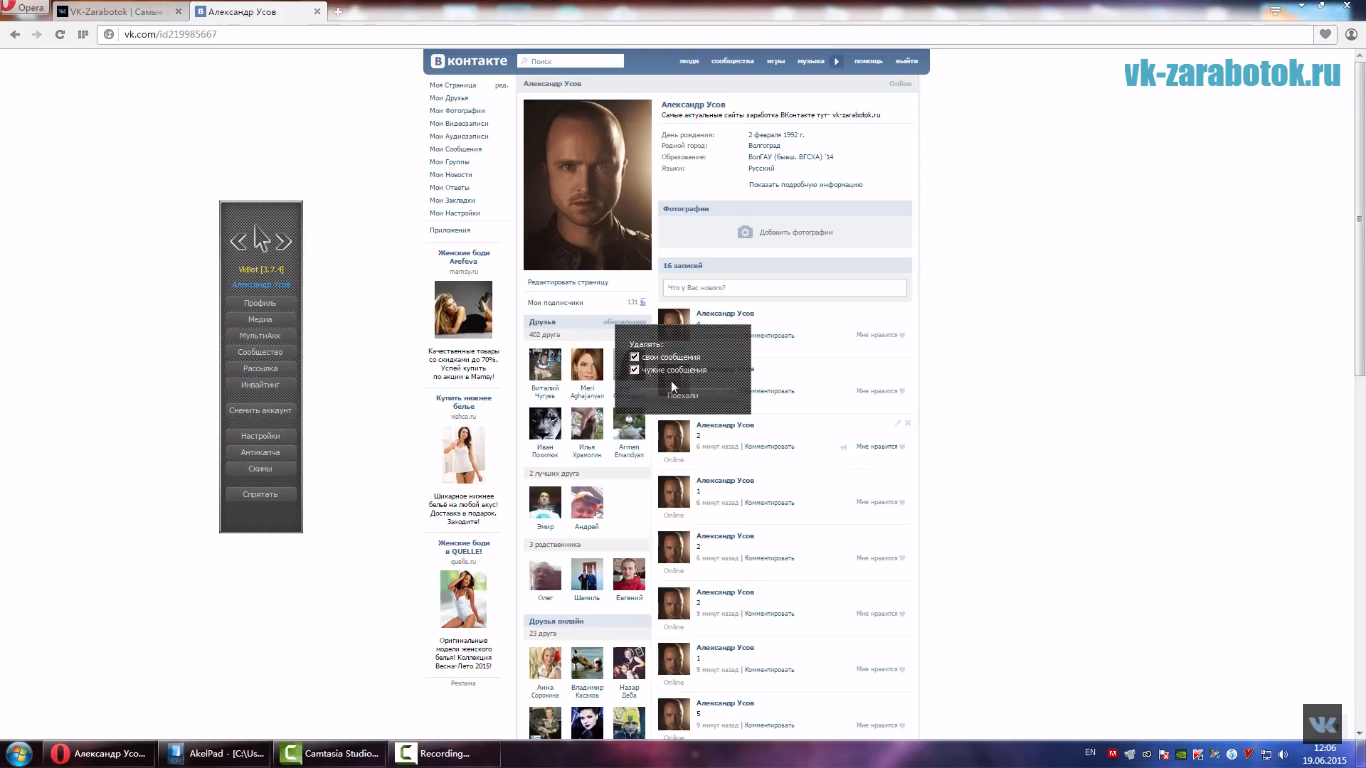Viewport: 1366px width, 768px height.
Task: Click the profile photo of Александр Усов
Action: [587, 184]
